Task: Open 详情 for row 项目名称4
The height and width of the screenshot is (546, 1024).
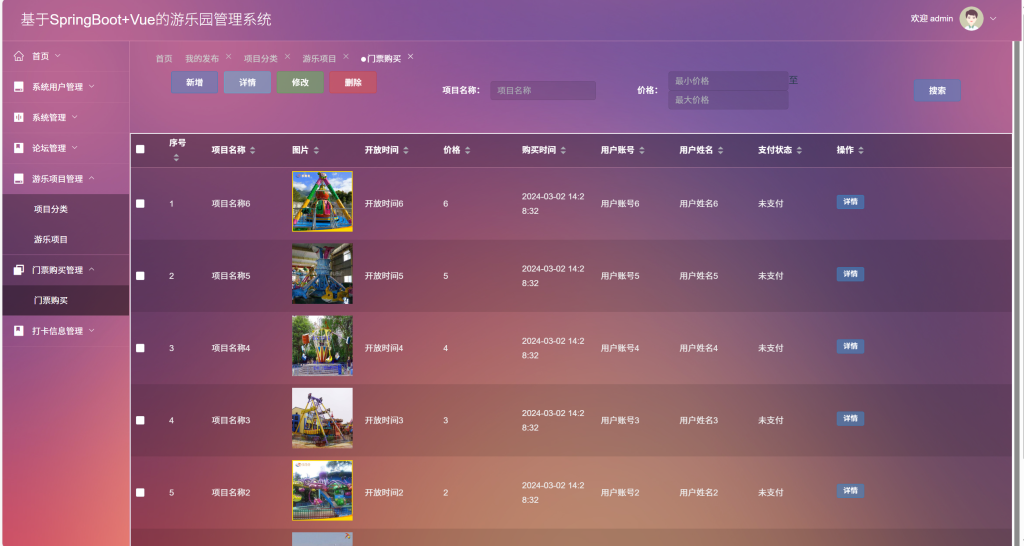Action: [850, 346]
